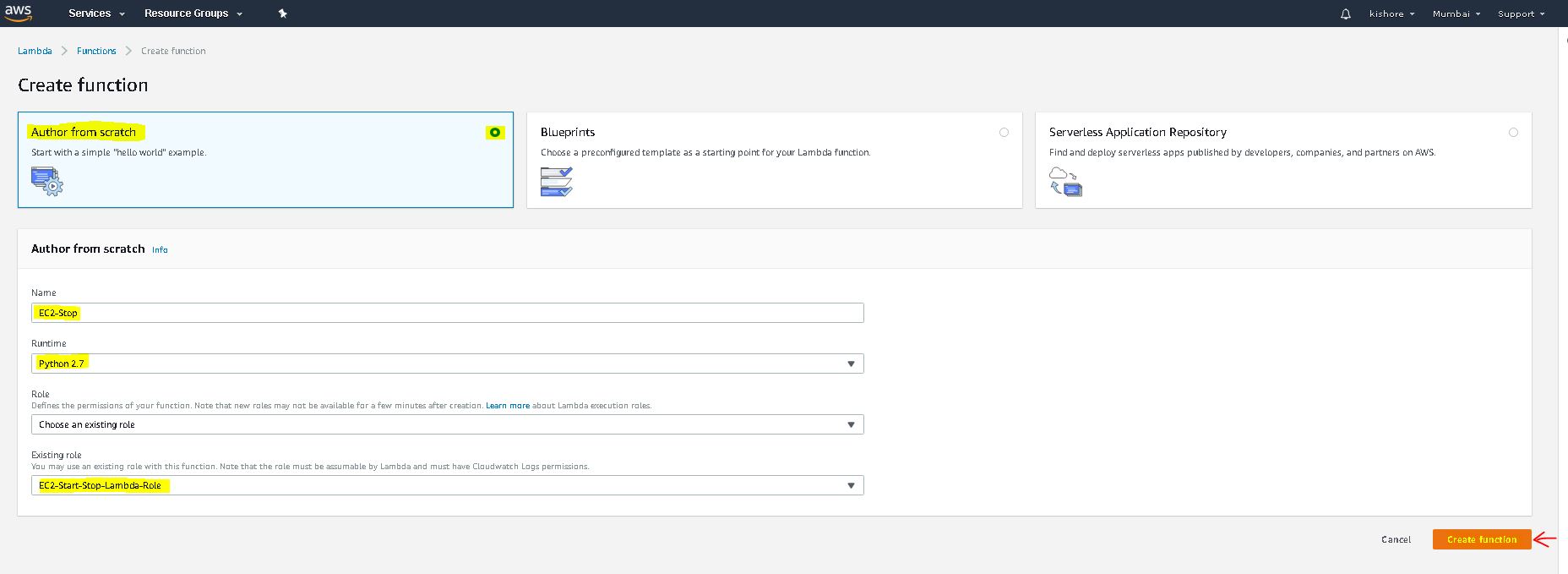1568x574 pixels.
Task: Click the Cancel button
Action: click(1396, 539)
